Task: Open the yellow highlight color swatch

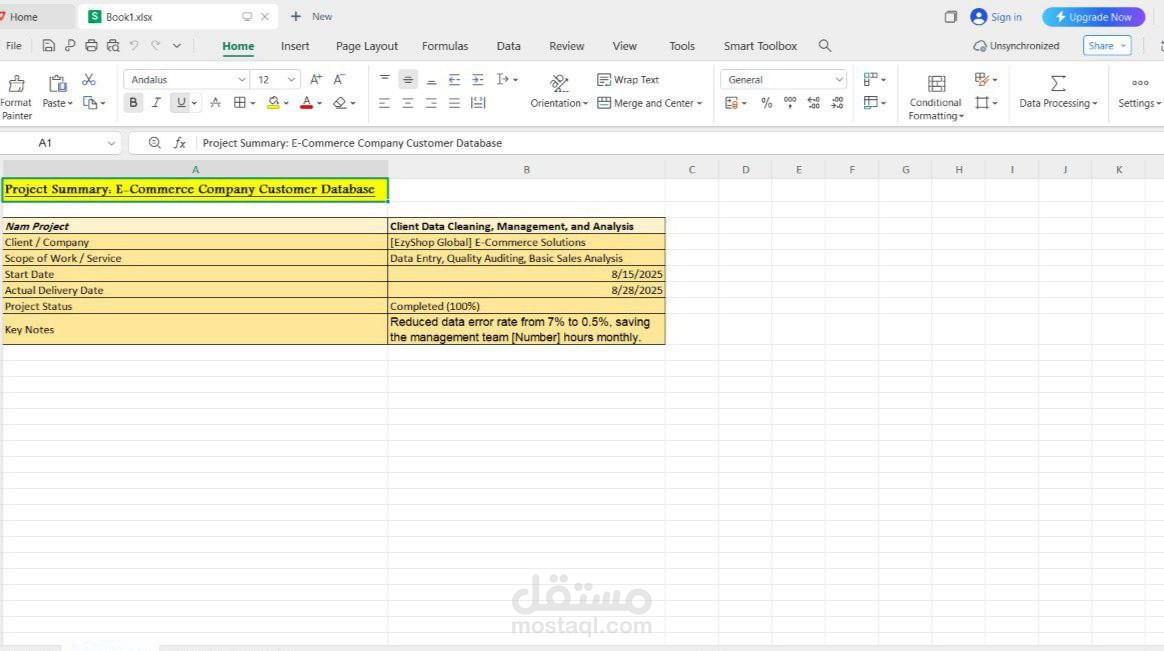Action: [272, 102]
